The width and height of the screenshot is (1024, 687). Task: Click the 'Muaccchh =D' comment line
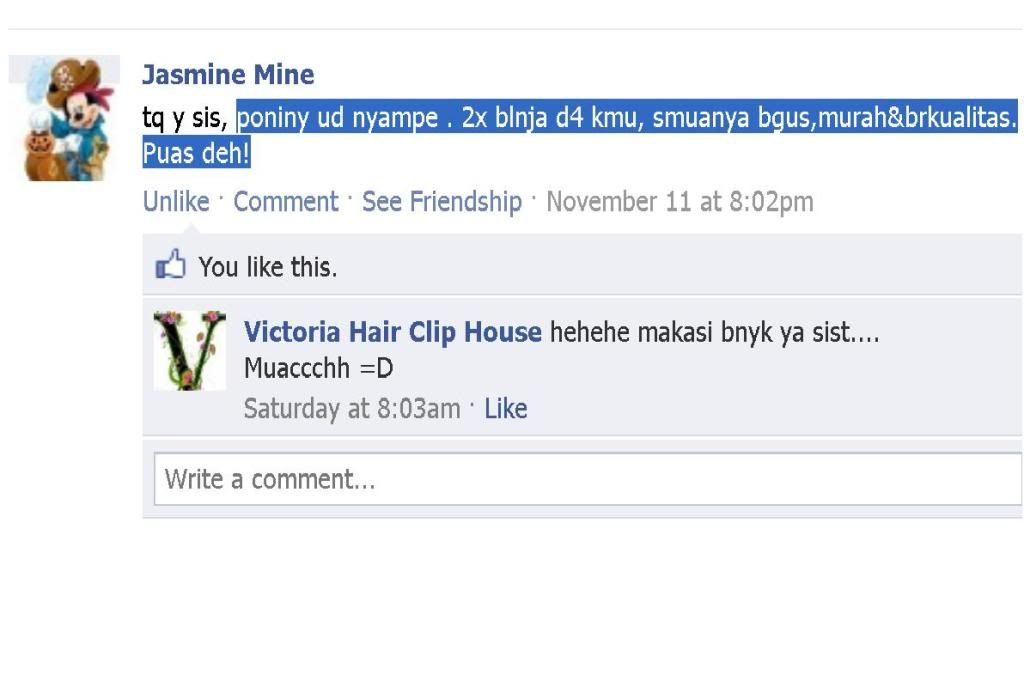[x=319, y=368]
